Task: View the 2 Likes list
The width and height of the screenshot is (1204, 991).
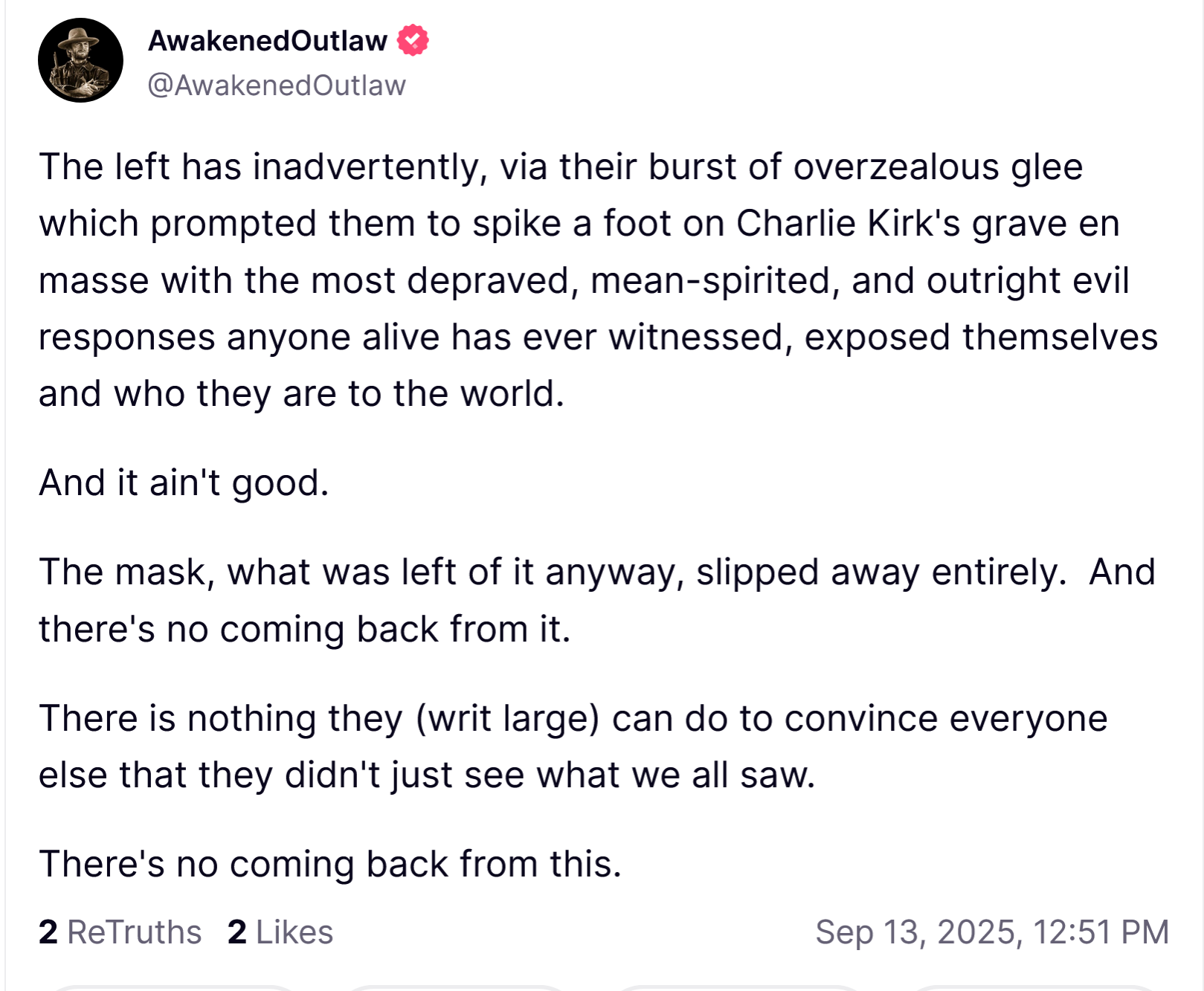Action: (280, 932)
